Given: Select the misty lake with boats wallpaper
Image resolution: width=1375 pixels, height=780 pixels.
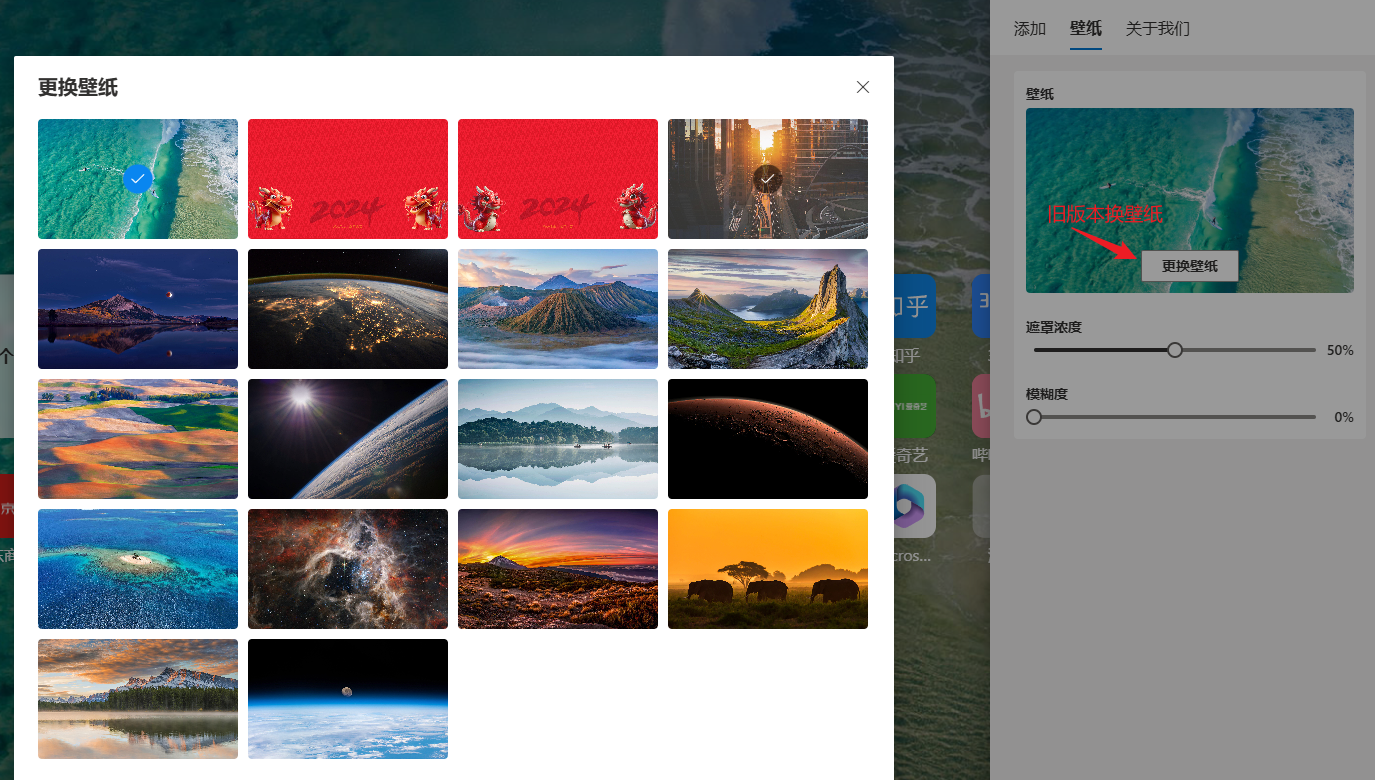Looking at the screenshot, I should 558,439.
